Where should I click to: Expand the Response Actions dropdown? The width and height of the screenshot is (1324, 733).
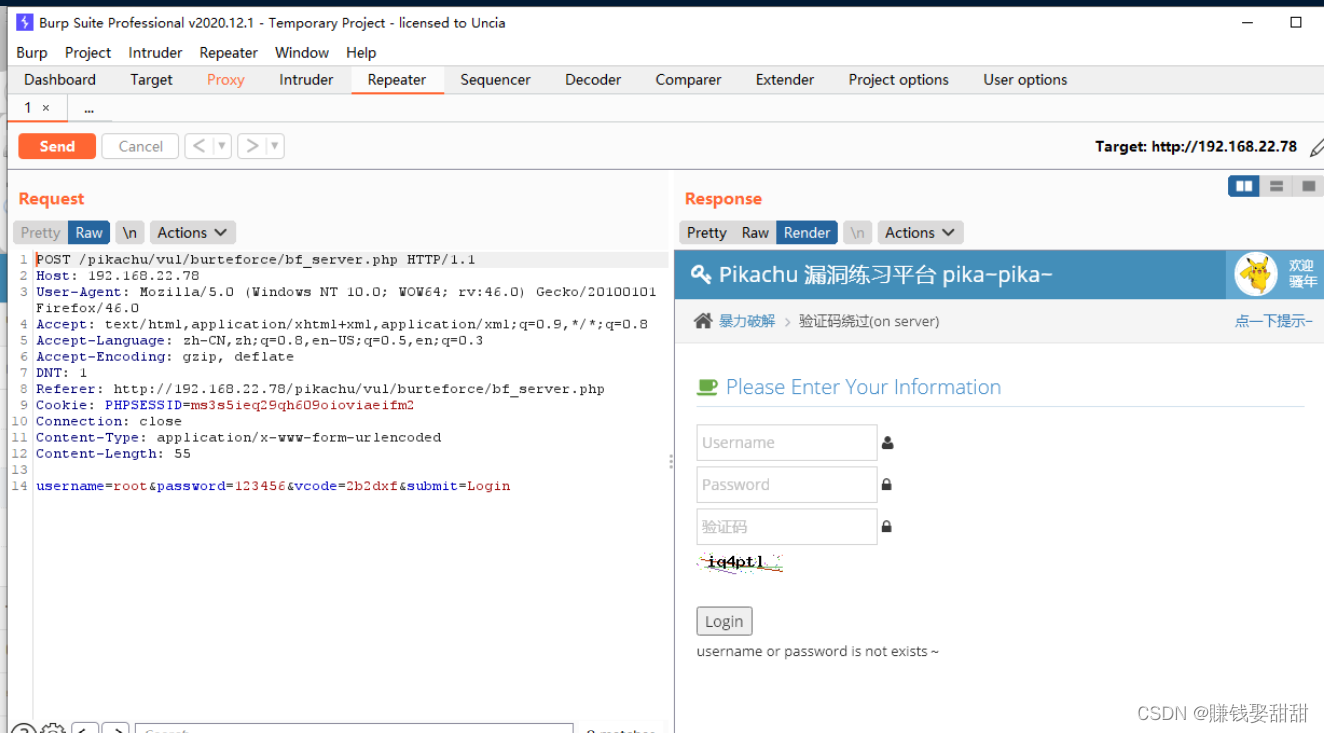tap(920, 232)
